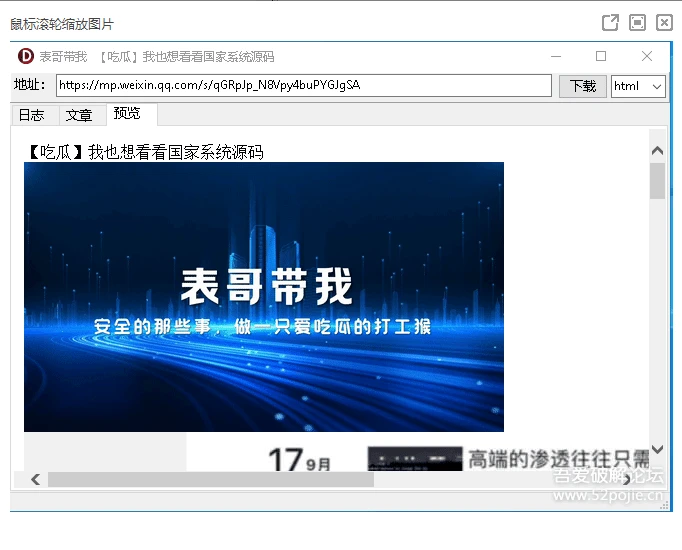Open the html format dropdown
682x550 pixels.
[x=638, y=86]
